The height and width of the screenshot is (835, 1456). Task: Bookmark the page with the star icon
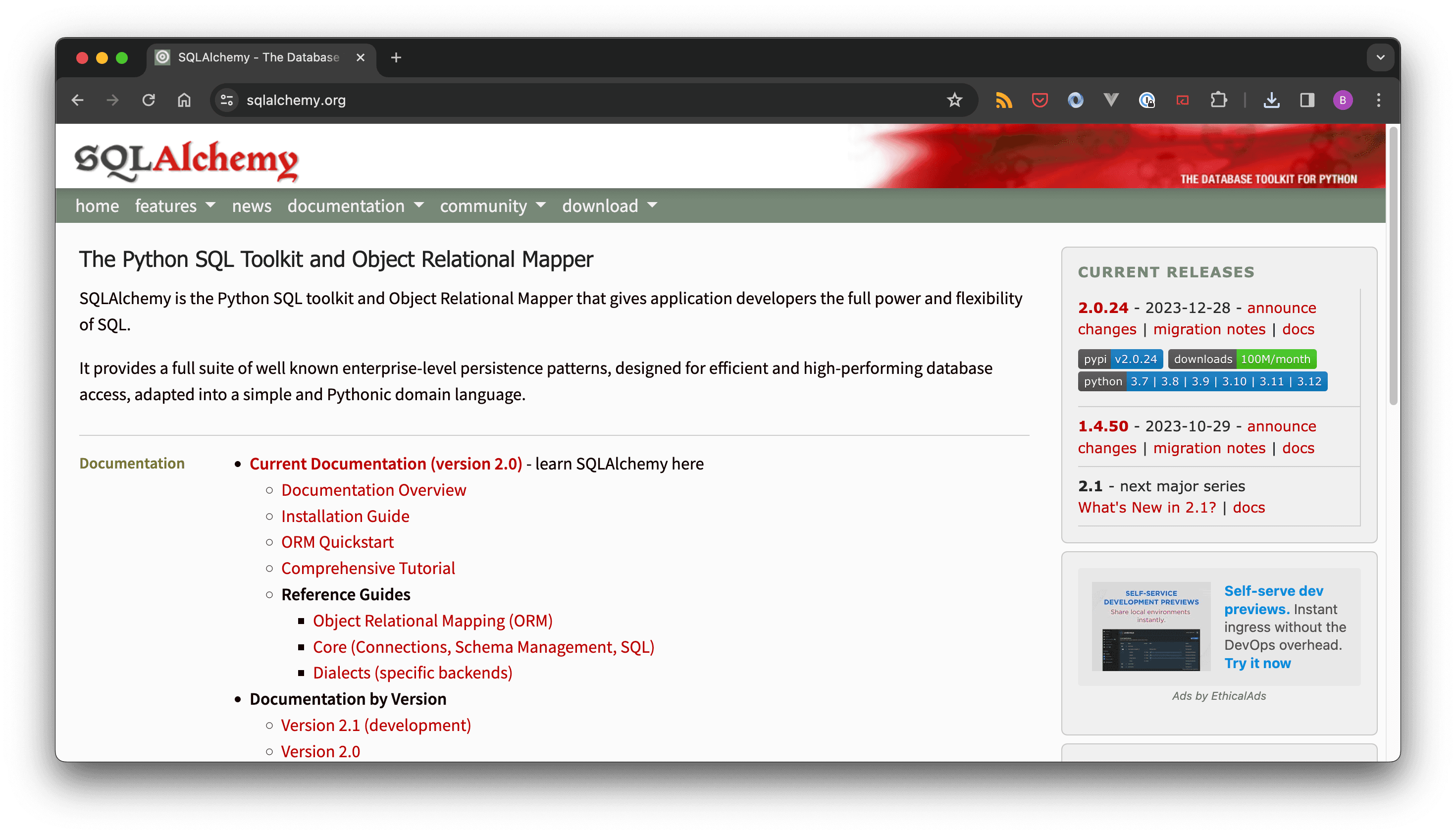pyautogui.click(x=954, y=100)
